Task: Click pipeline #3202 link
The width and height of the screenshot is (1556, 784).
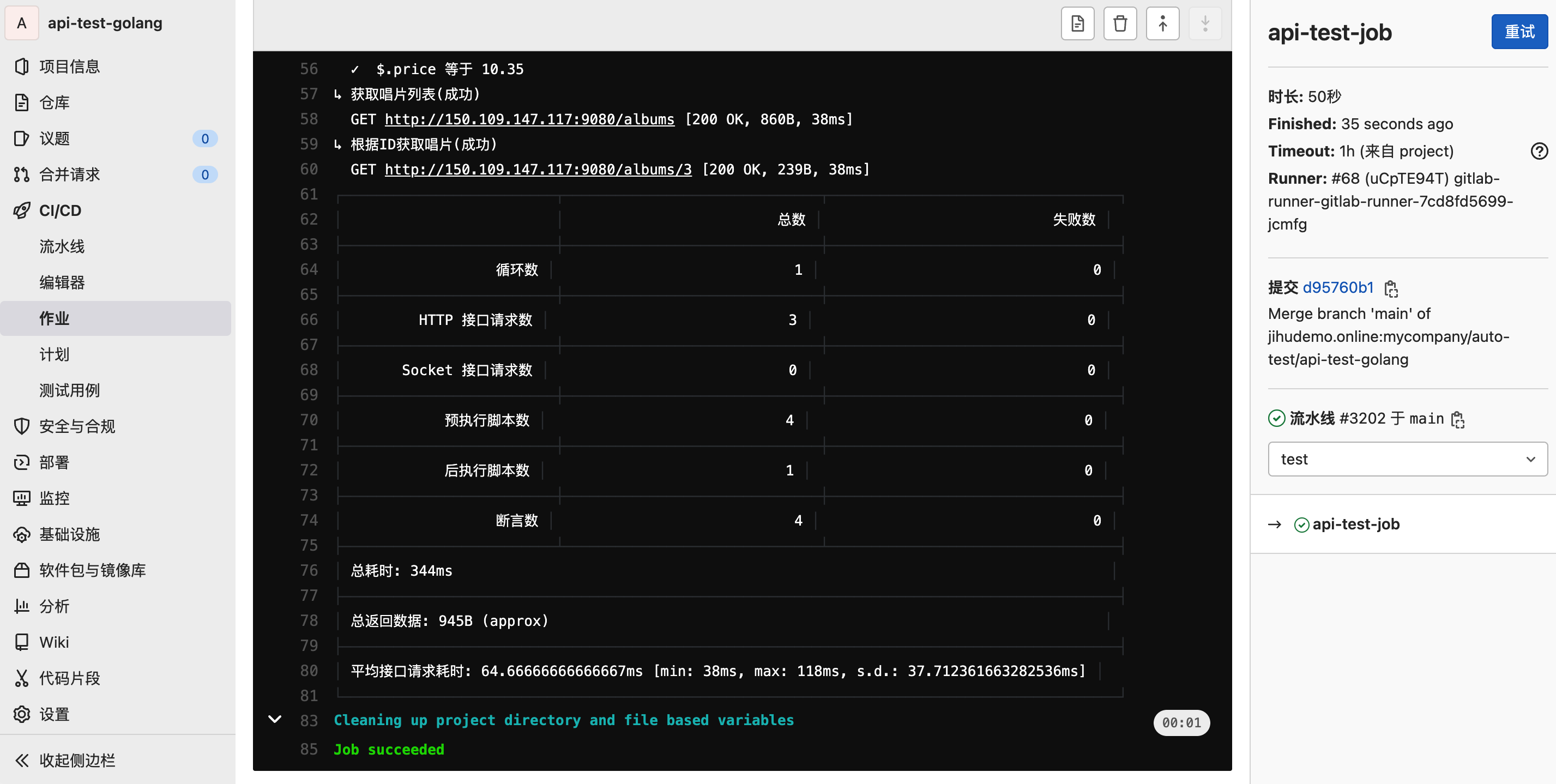Action: 1361,419
